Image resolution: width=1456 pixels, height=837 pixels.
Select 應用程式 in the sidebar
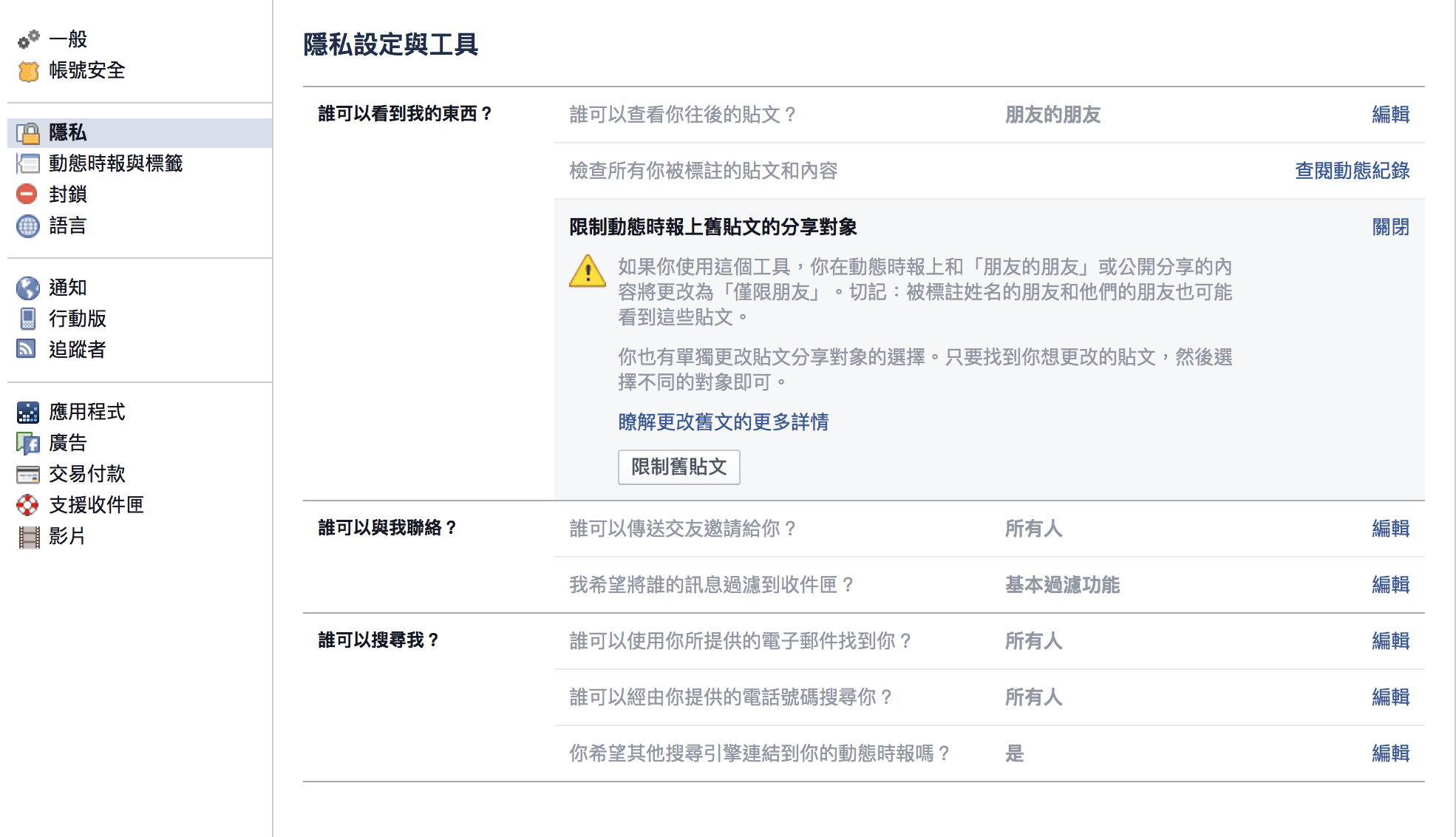(87, 412)
